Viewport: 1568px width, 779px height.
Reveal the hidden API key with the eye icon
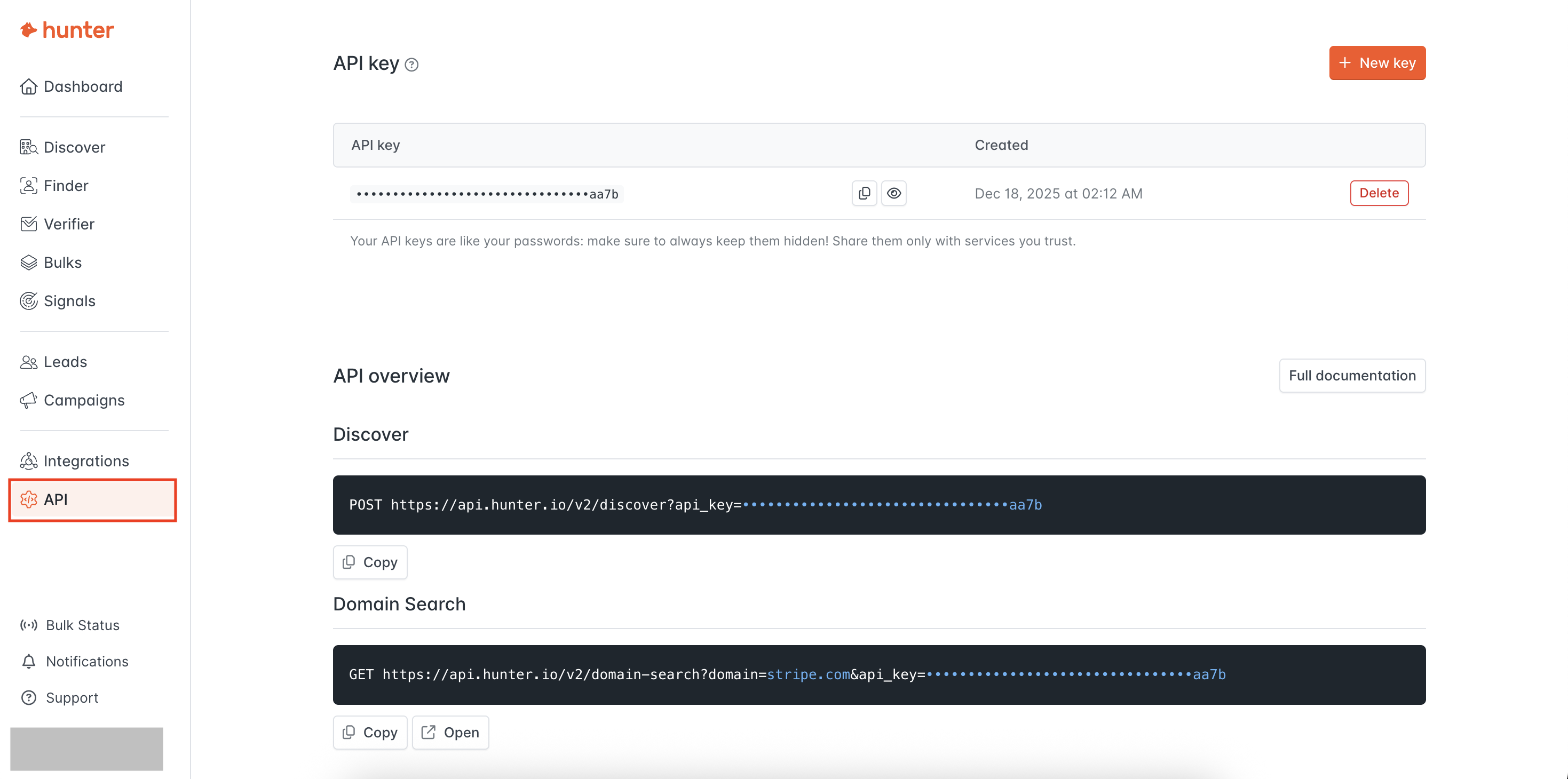click(893, 193)
